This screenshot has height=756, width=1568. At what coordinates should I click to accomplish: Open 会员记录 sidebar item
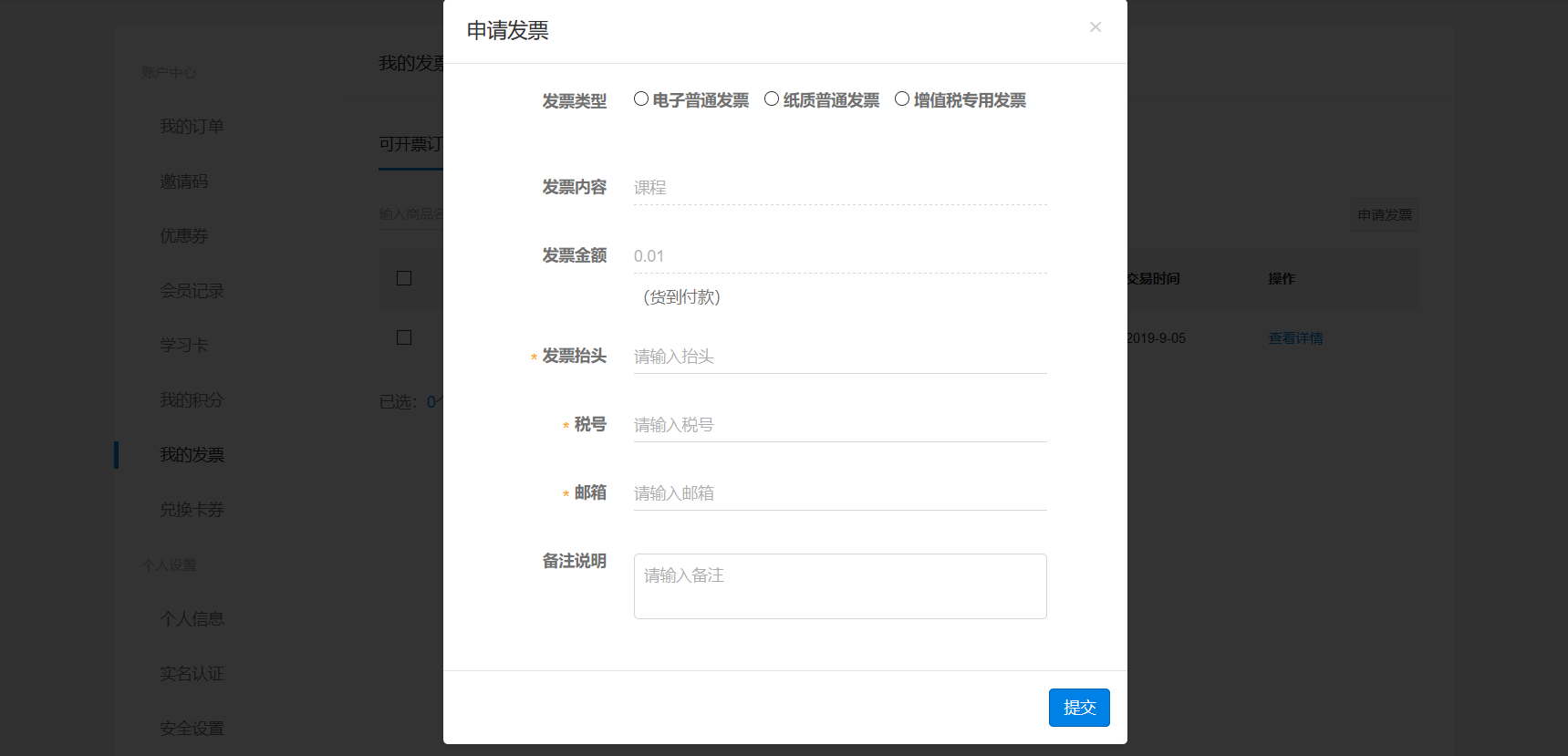coord(192,291)
